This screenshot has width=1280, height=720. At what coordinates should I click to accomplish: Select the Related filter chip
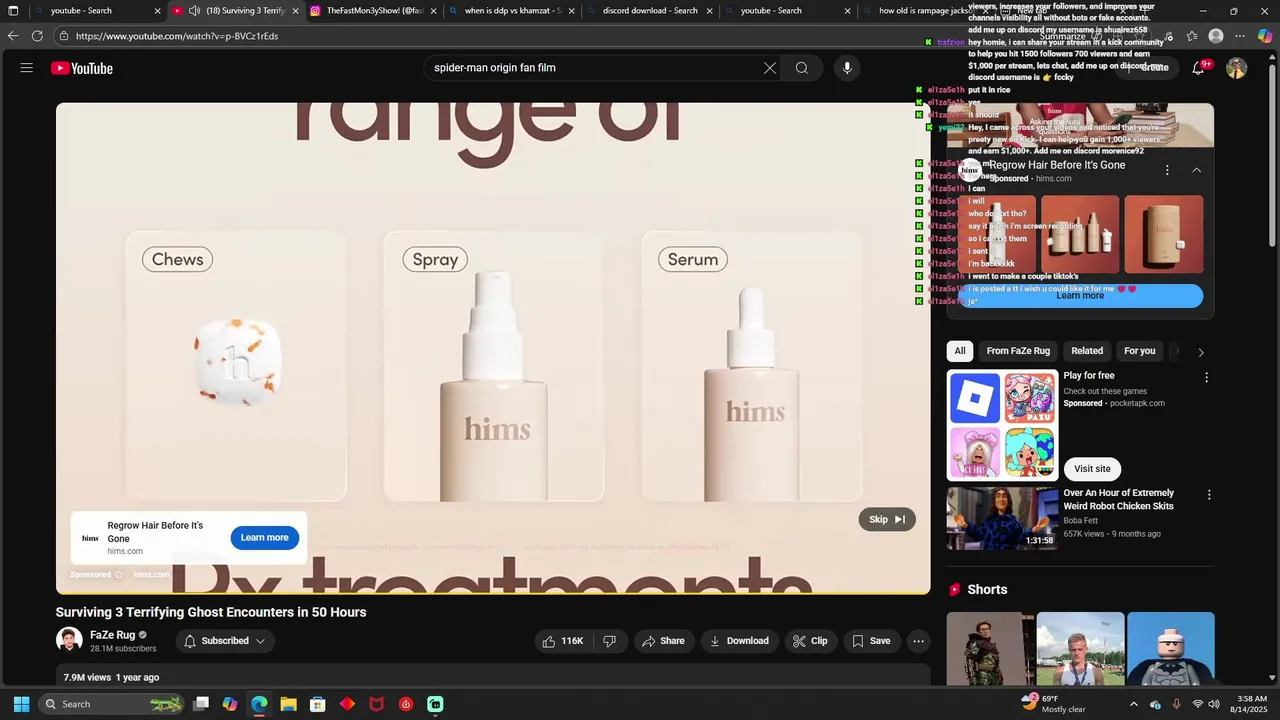1087,351
